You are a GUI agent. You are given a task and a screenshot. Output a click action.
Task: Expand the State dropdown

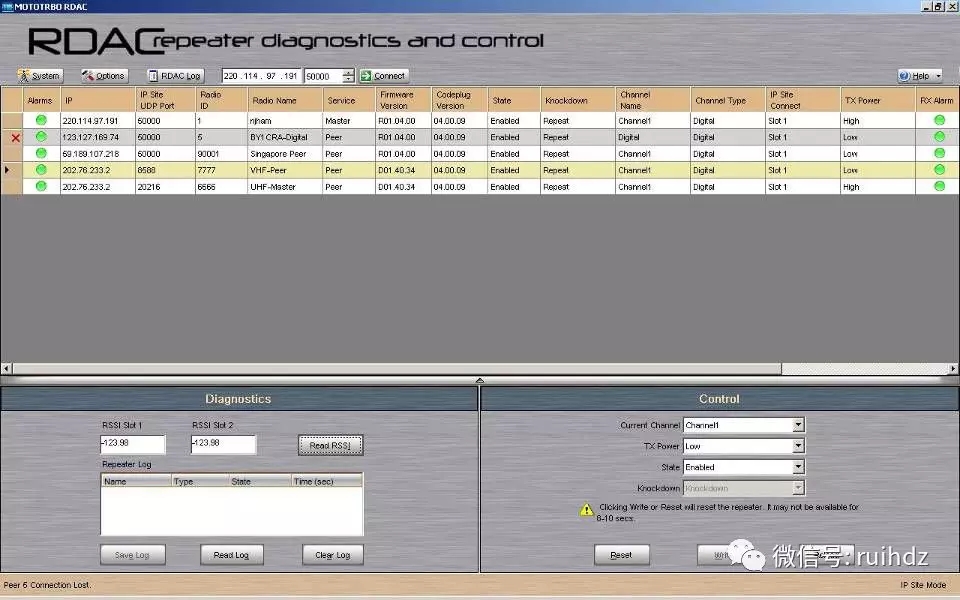point(797,467)
